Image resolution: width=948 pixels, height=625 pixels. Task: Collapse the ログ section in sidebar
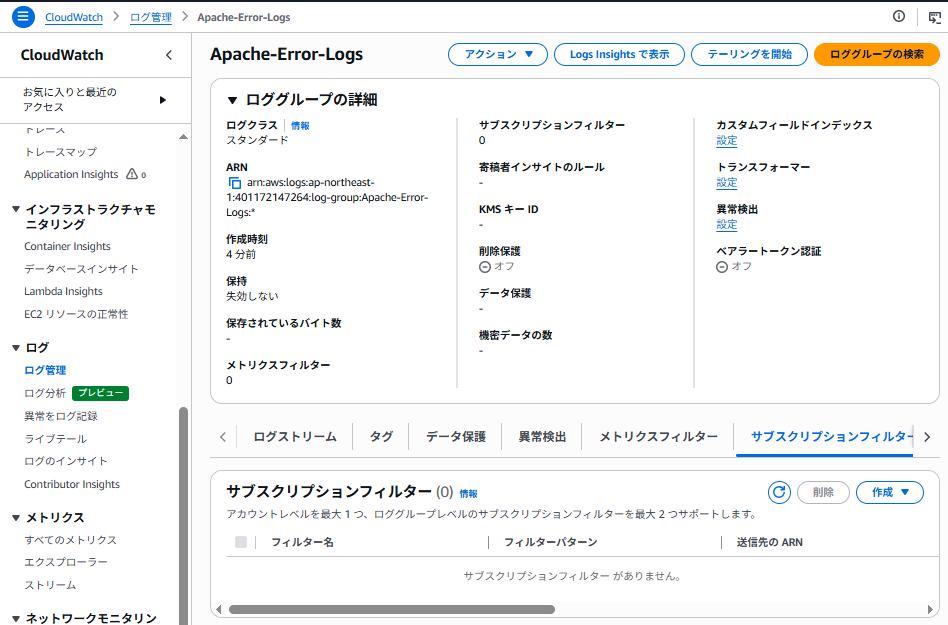16,348
